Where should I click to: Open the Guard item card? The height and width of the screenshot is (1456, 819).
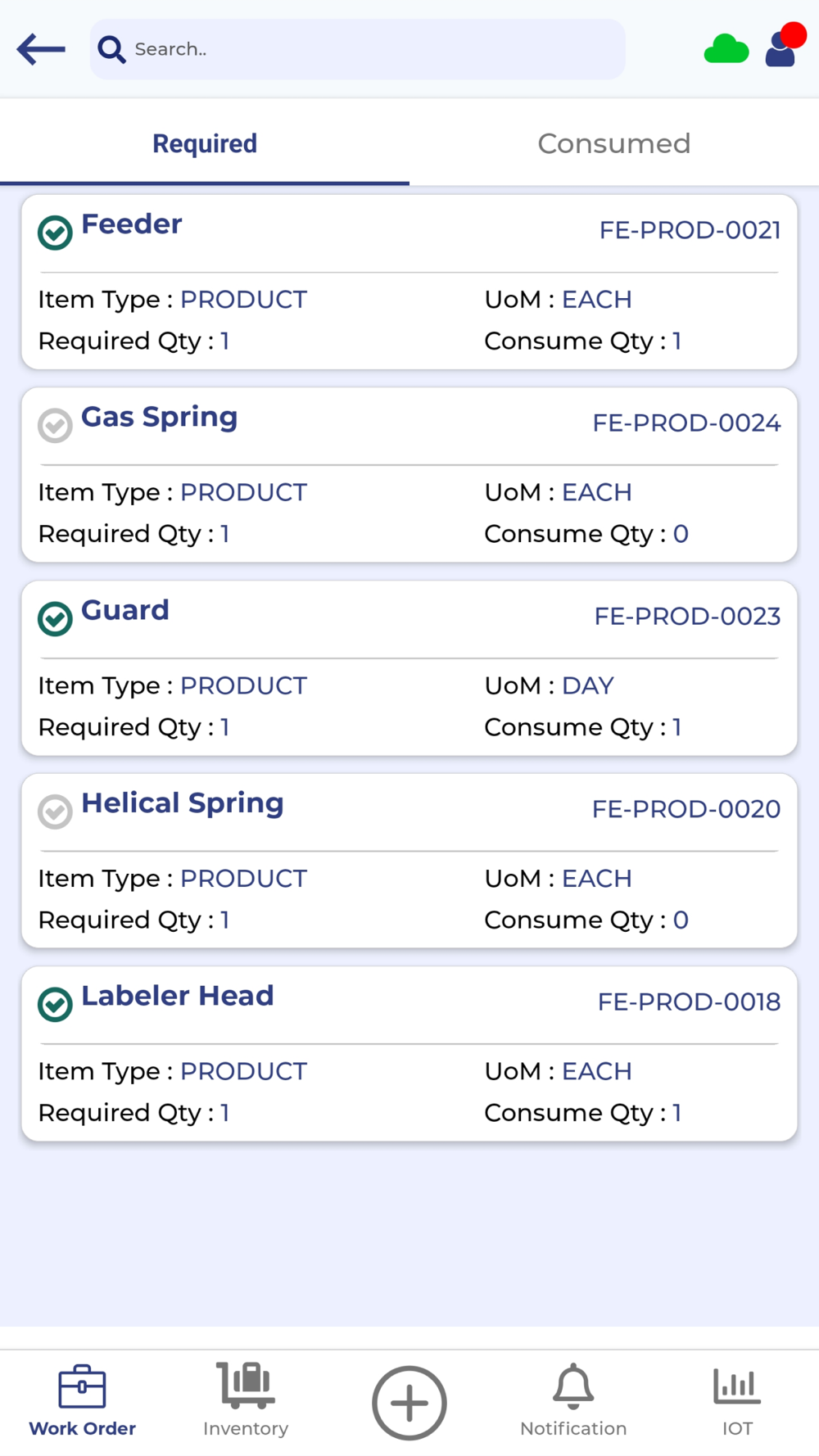click(x=409, y=668)
